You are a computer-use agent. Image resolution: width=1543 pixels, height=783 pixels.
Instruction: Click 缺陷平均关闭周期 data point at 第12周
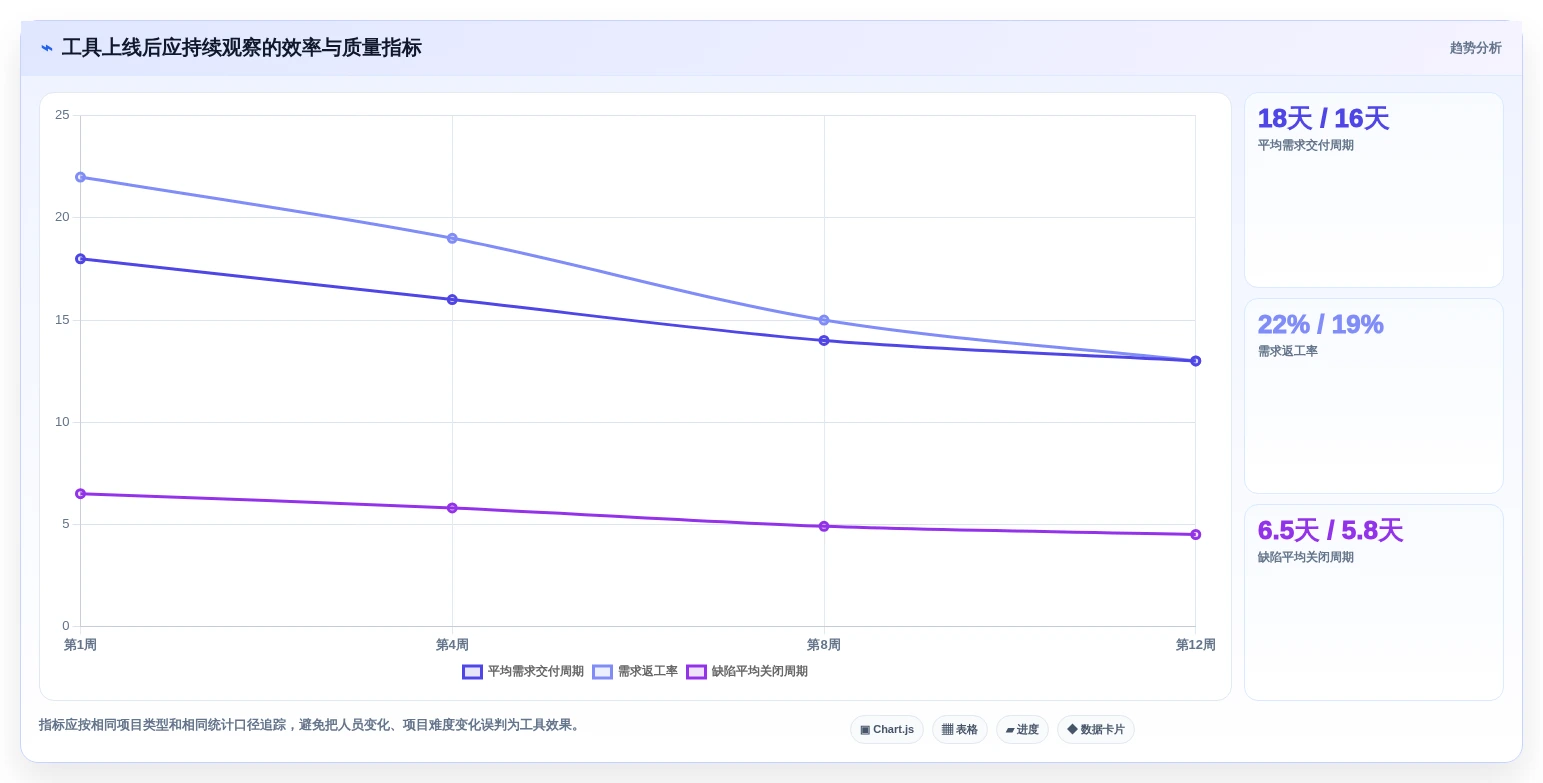(1195, 534)
